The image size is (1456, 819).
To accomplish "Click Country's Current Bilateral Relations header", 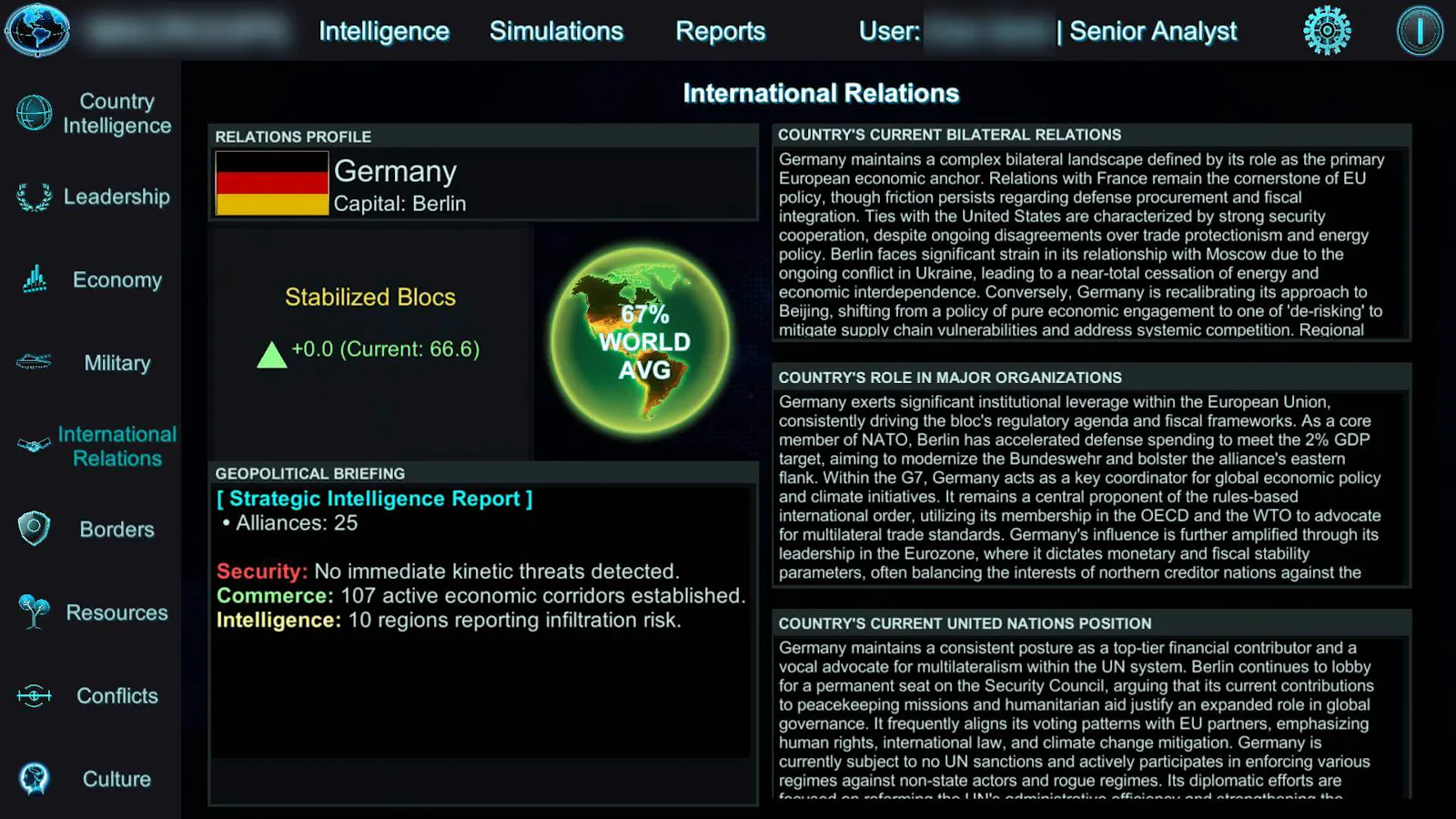I will (x=949, y=135).
